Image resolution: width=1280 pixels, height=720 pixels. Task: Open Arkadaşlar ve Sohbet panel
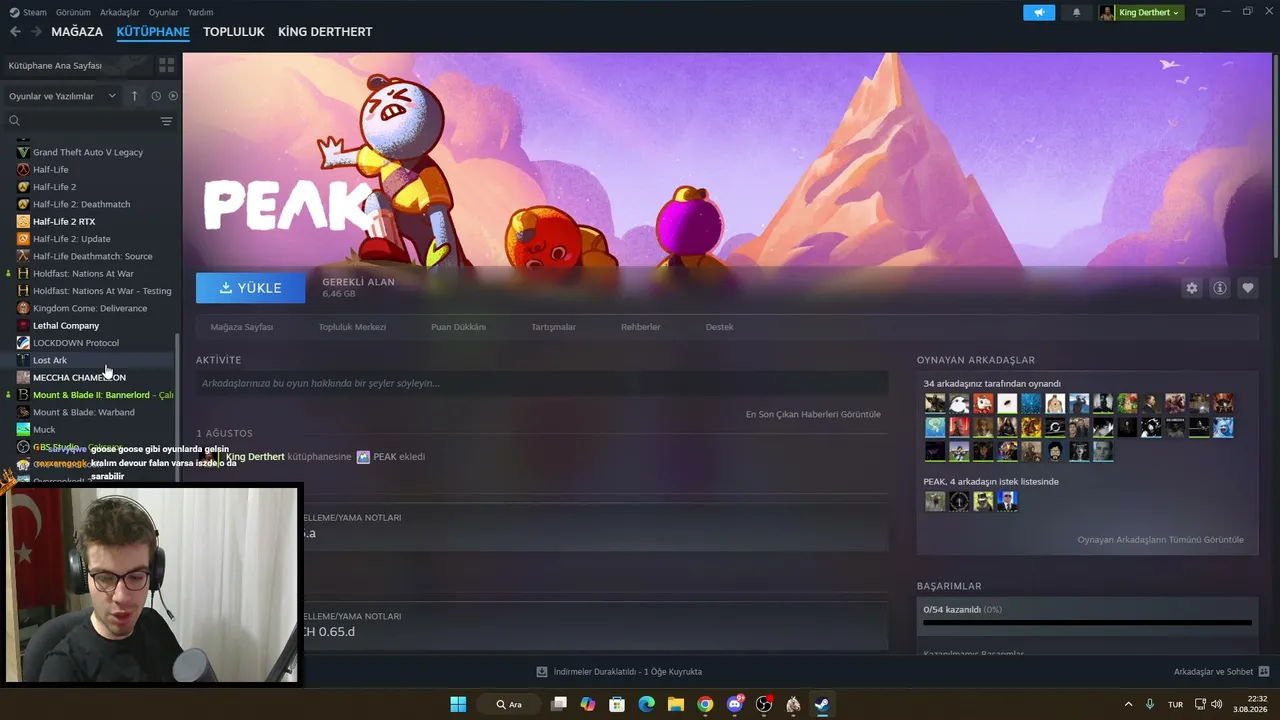click(x=1221, y=672)
